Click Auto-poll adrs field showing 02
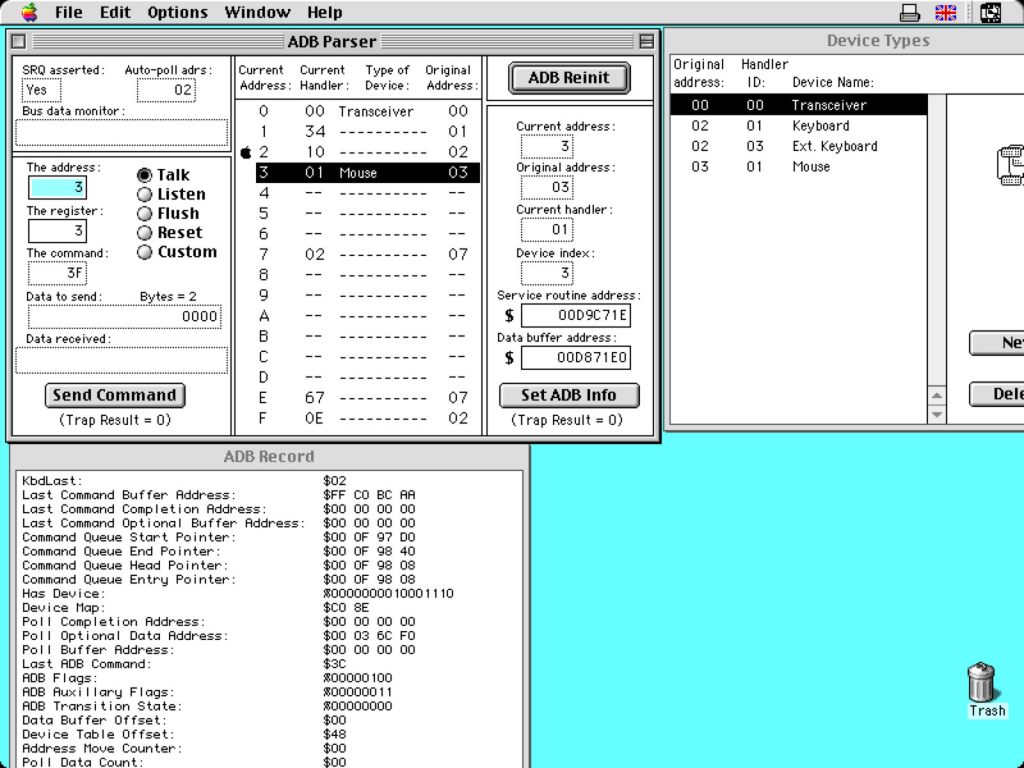The image size is (1024, 768). (x=167, y=90)
